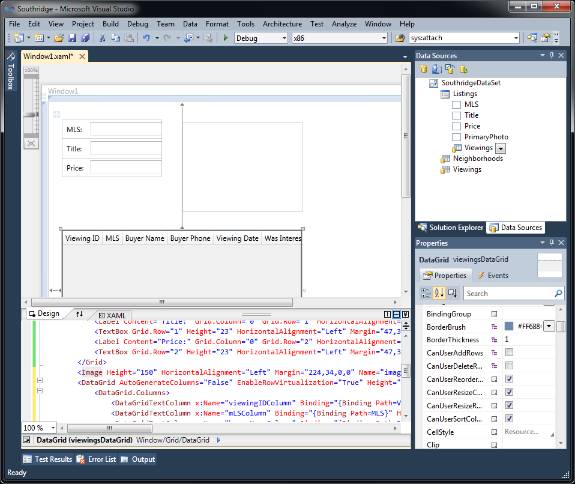Click the vertical split view icon

click(387, 314)
